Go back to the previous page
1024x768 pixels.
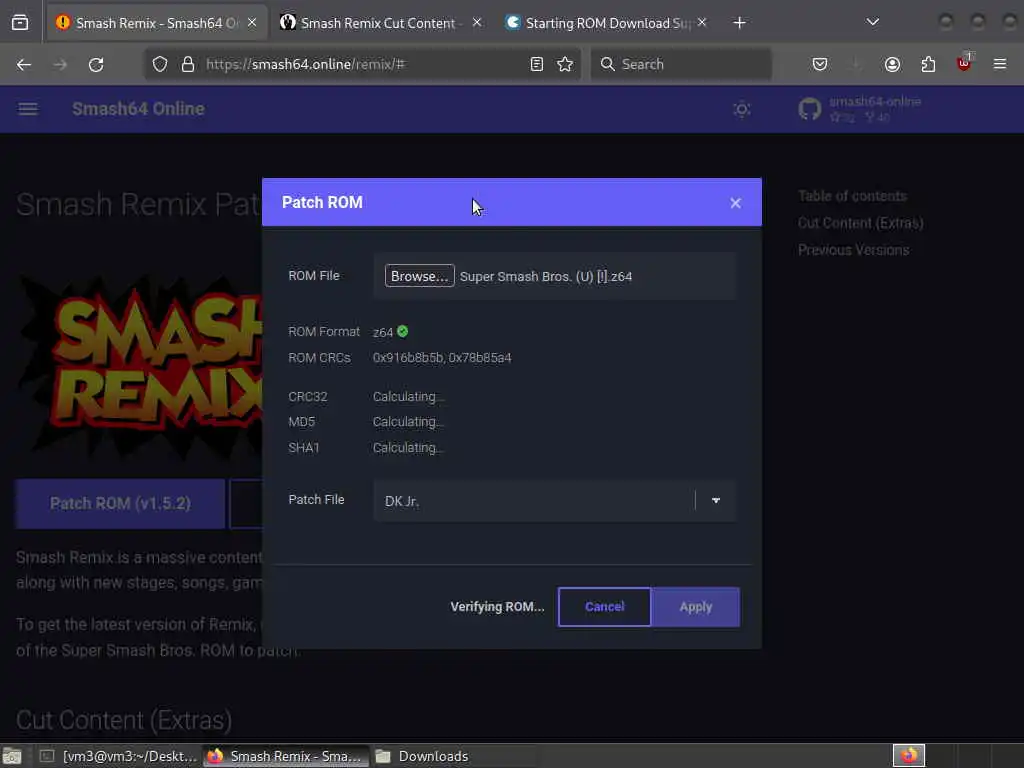pyautogui.click(x=24, y=65)
